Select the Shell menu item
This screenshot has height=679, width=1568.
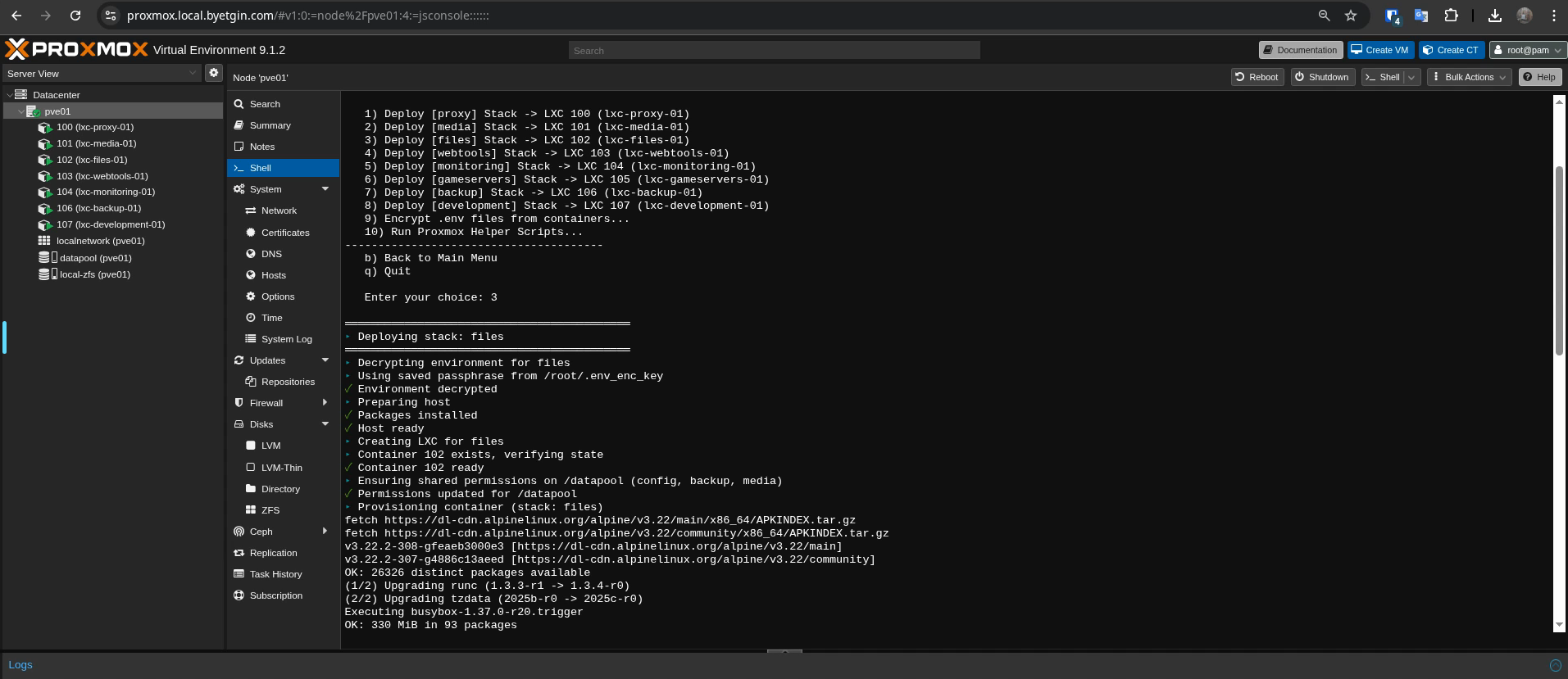pyautogui.click(x=283, y=168)
